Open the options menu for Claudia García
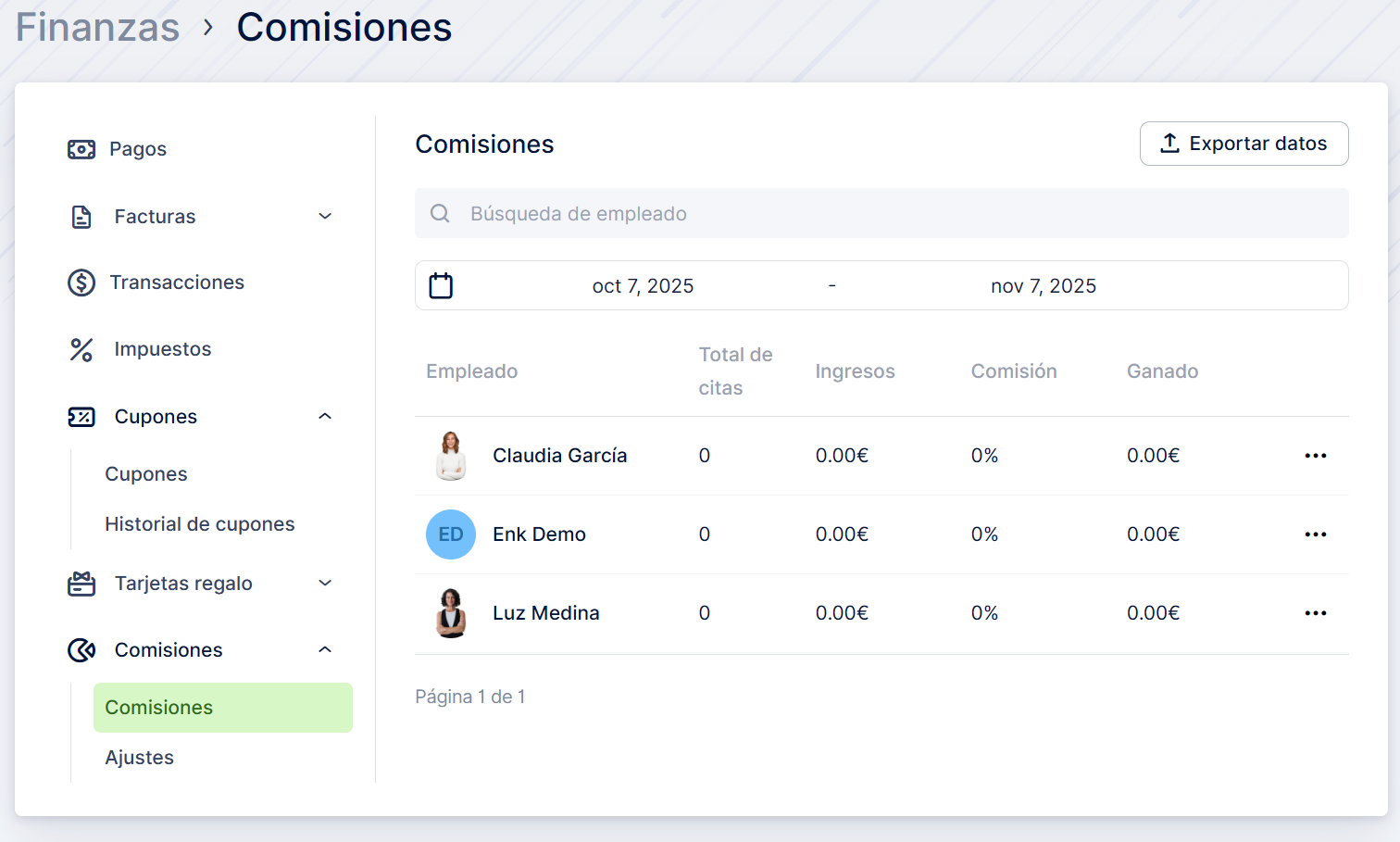 [x=1315, y=456]
